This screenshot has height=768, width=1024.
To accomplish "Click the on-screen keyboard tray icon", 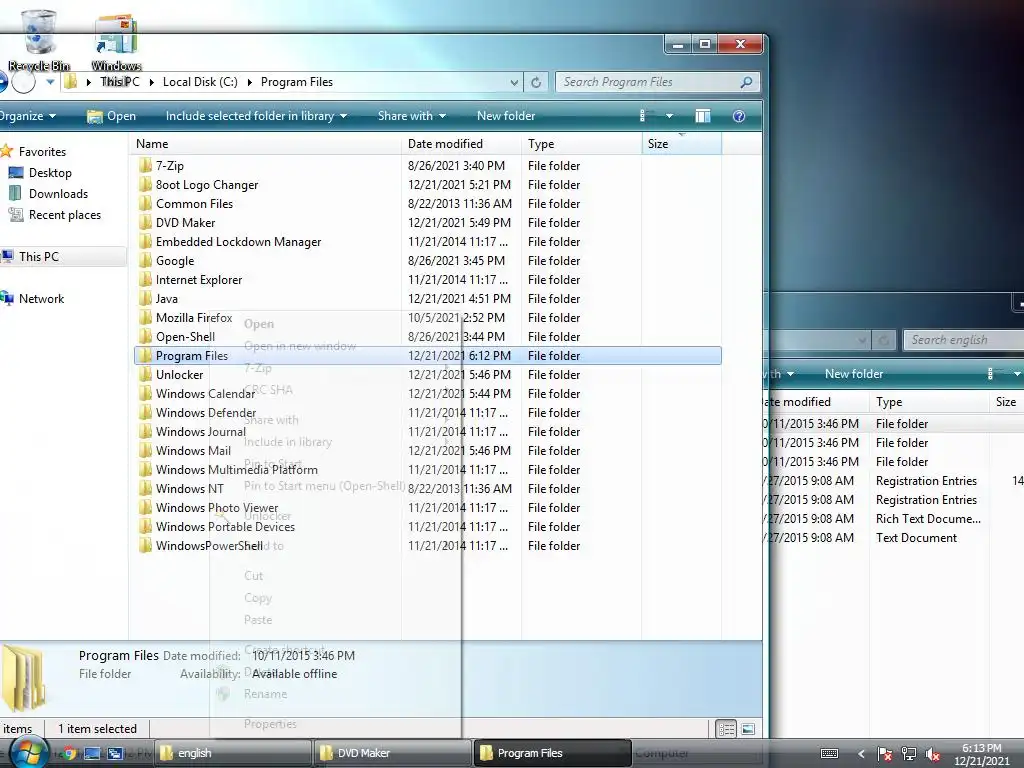I will (x=829, y=754).
